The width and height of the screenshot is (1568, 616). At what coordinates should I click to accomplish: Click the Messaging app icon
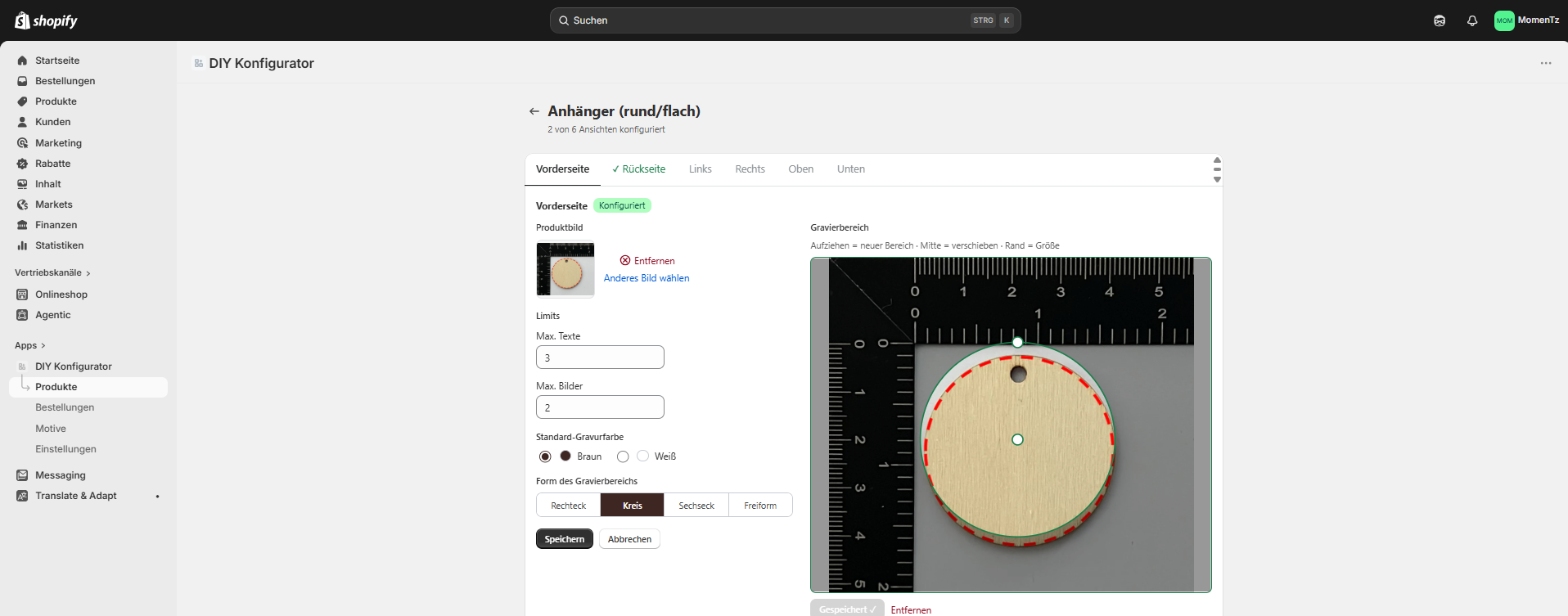(x=22, y=475)
